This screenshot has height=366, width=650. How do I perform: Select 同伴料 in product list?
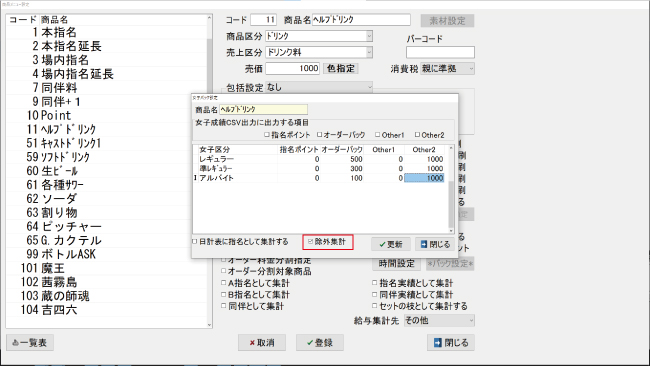point(107,88)
